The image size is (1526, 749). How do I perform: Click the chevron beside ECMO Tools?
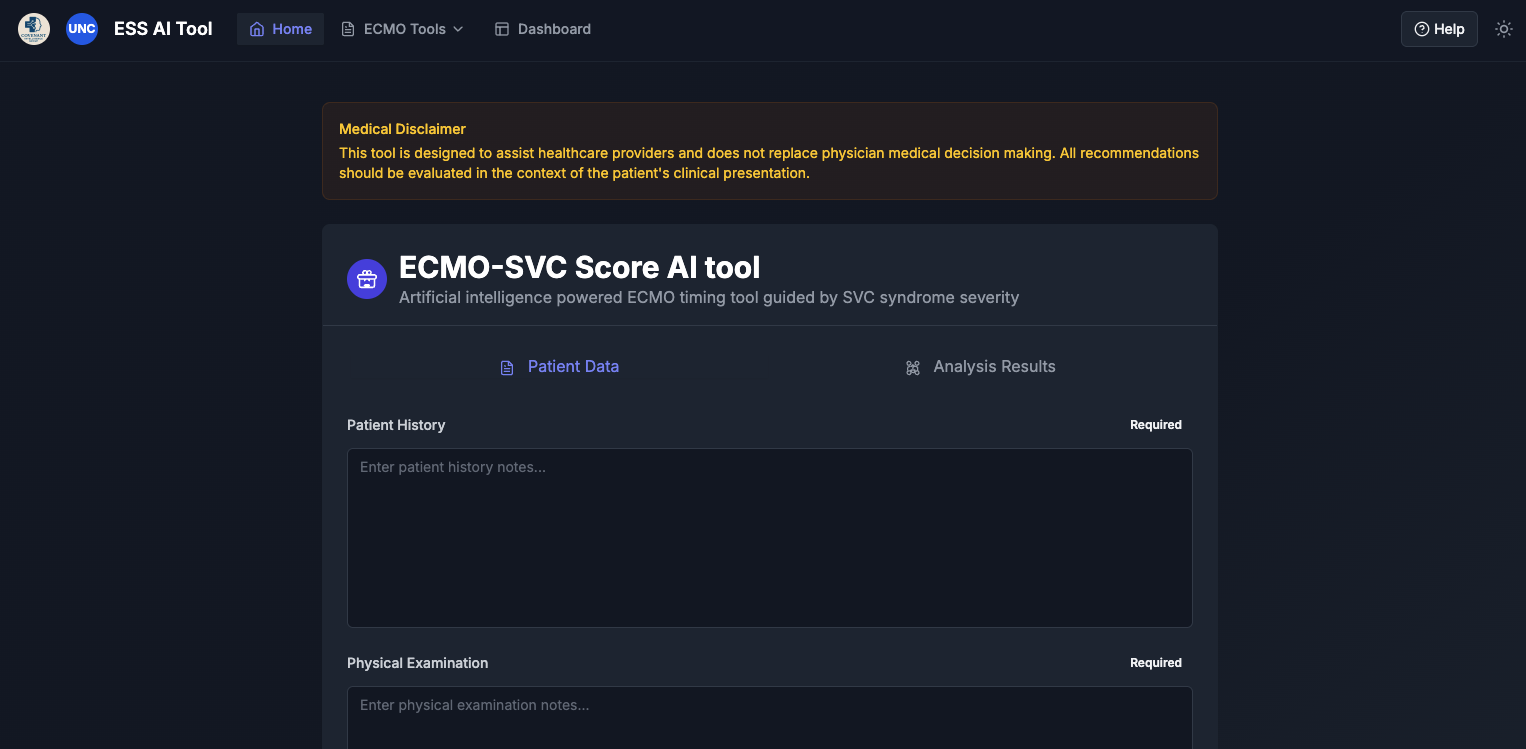coord(459,29)
